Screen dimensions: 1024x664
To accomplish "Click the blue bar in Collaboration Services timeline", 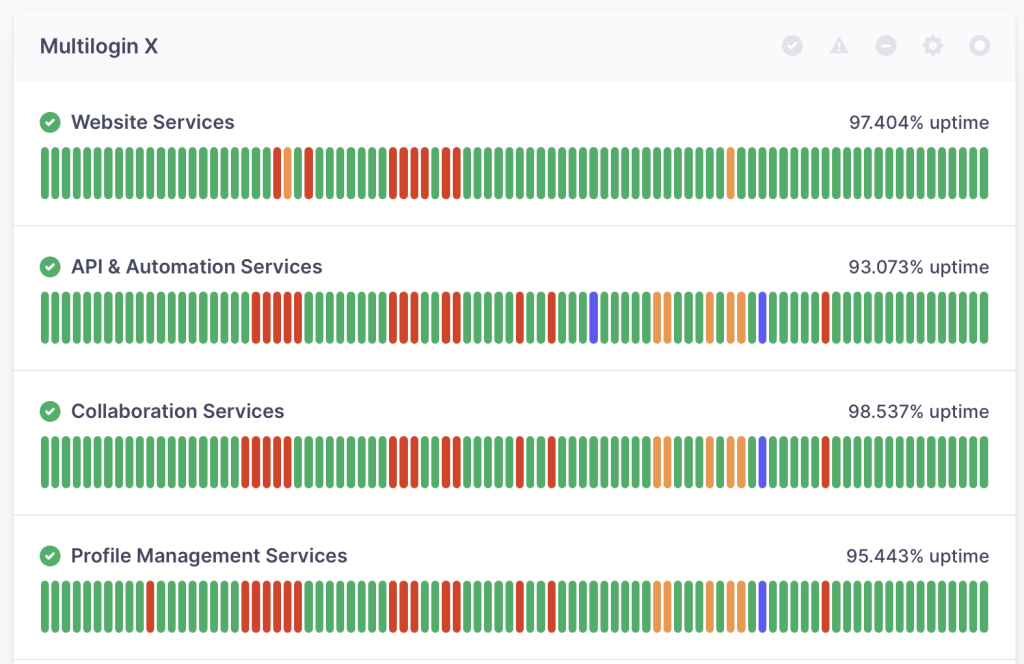I will point(762,462).
